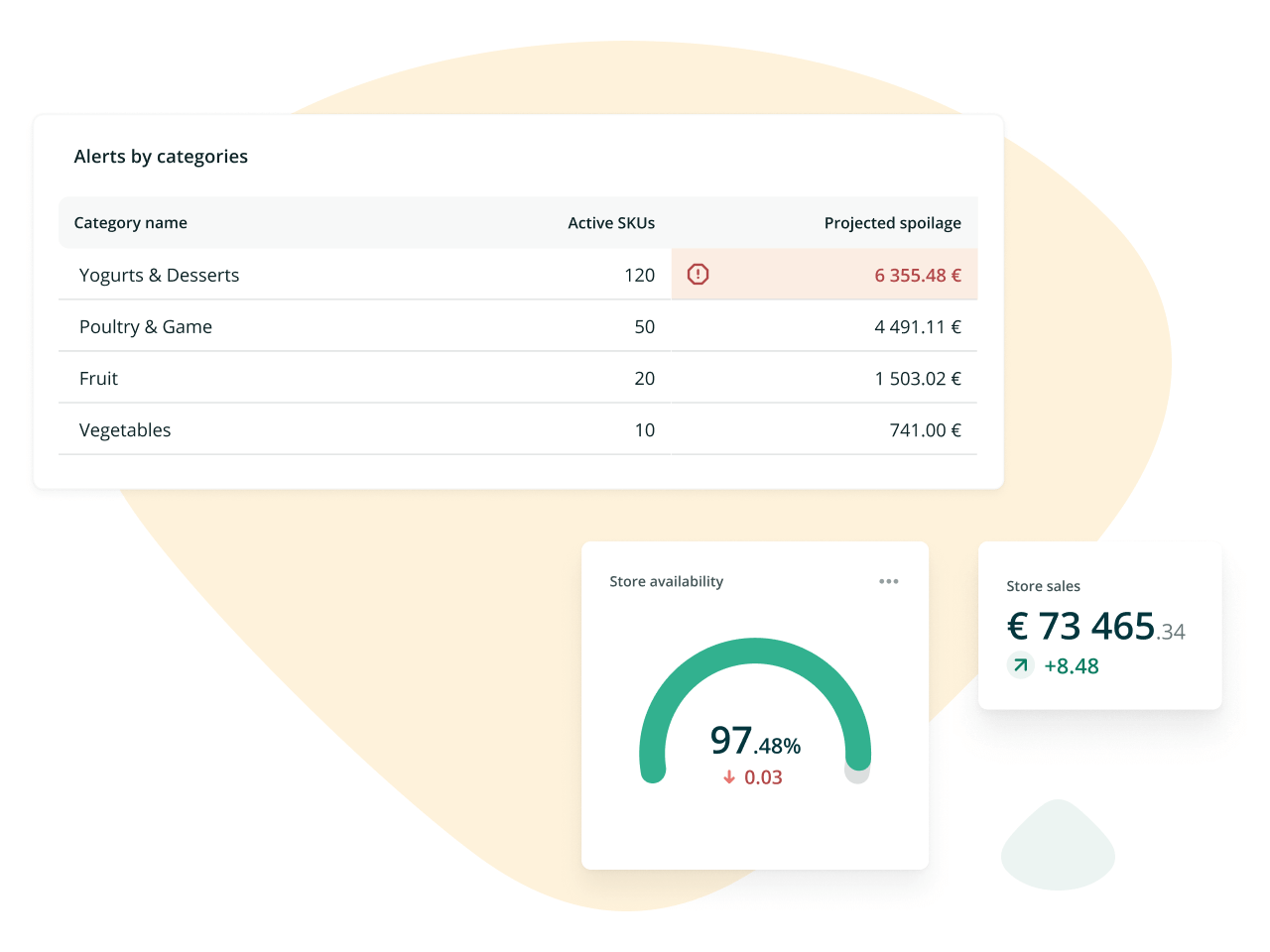This screenshot has width=1270, height=952.
Task: Open Store availability three-dot menu
Action: click(x=888, y=581)
